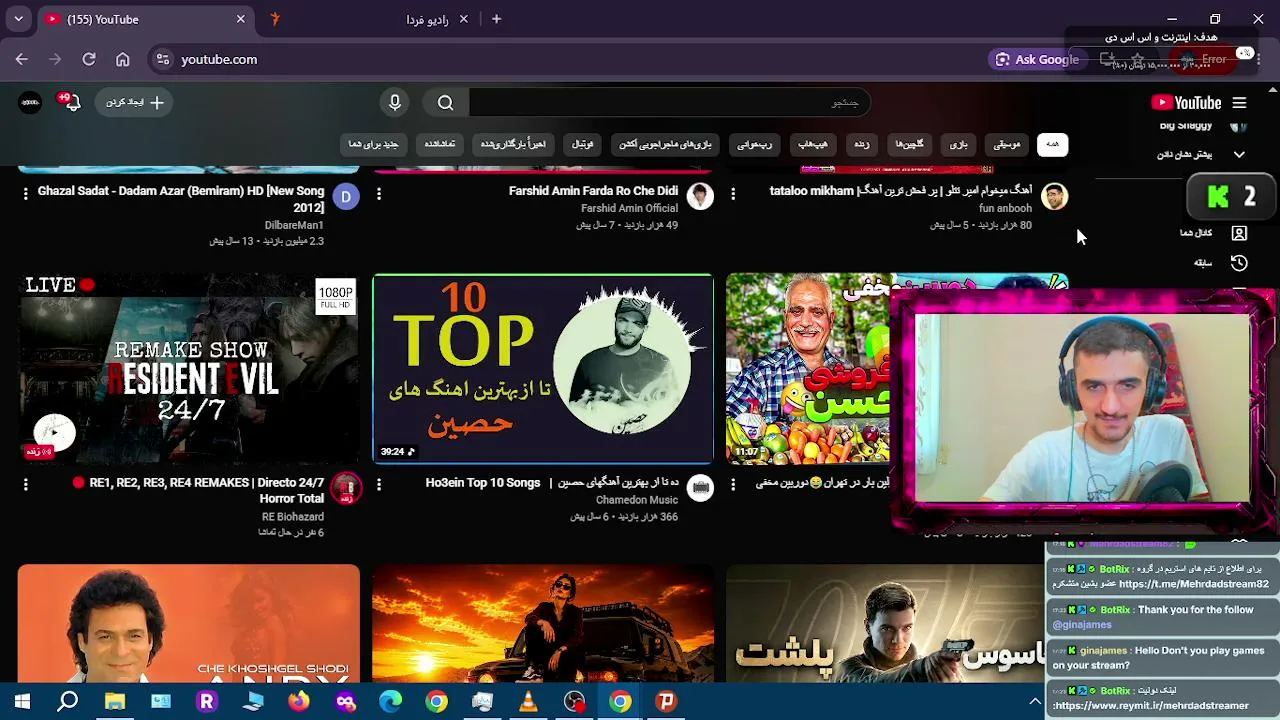Viewport: 1280px width, 720px height.
Task: Open 'Farshid Amin Farda Ro Che Didi' title
Action: click(x=593, y=191)
